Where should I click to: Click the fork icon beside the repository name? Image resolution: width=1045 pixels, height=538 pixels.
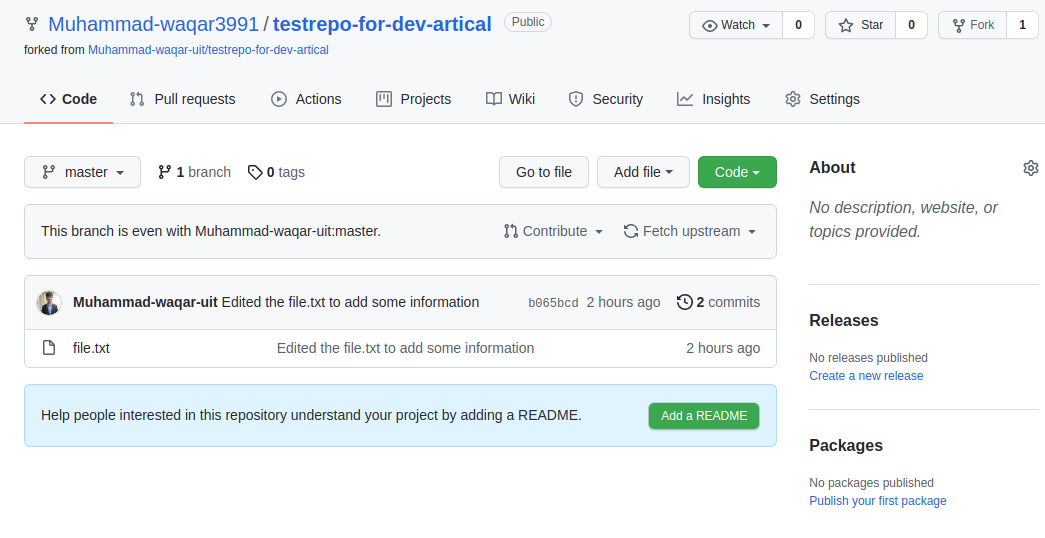(x=31, y=25)
